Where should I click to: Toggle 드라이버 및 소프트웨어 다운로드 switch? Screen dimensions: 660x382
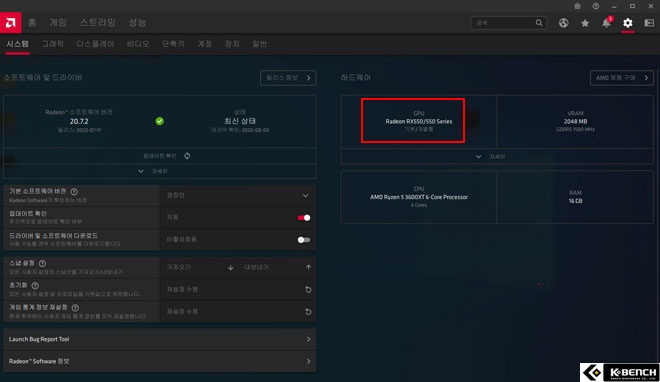tap(304, 240)
